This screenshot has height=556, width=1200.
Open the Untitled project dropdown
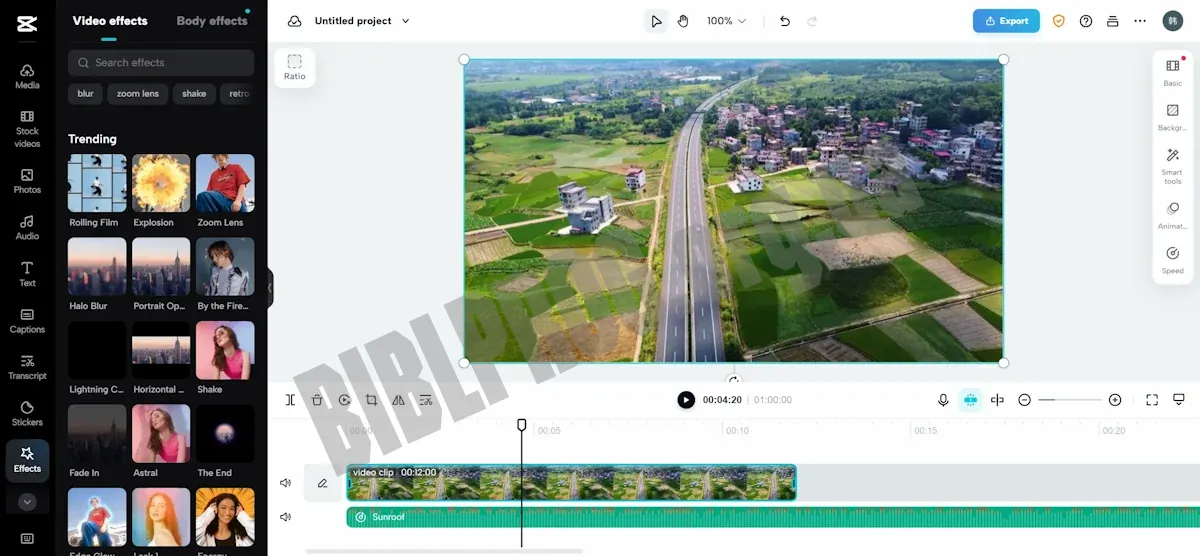pos(362,21)
